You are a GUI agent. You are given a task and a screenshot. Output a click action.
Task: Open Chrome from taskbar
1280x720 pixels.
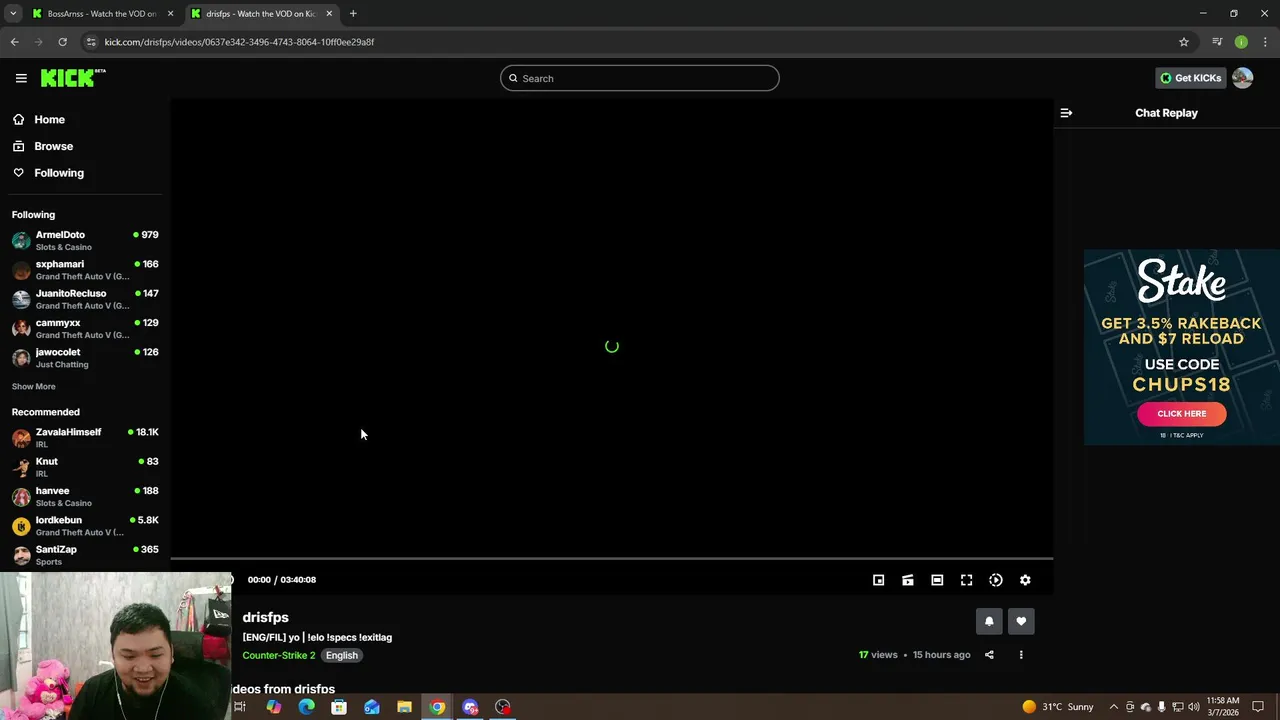click(x=437, y=707)
